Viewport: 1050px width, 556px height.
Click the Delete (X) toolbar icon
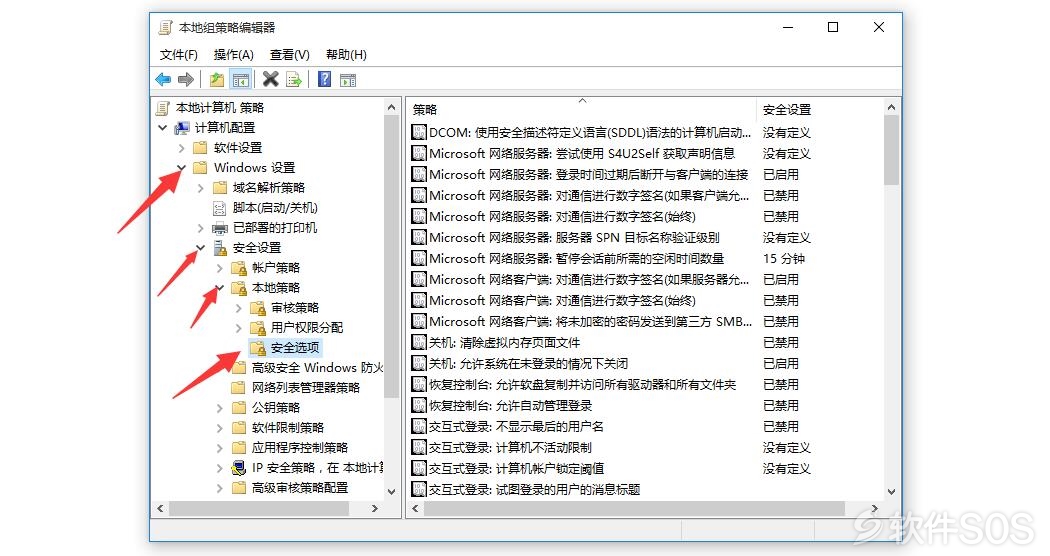271,80
